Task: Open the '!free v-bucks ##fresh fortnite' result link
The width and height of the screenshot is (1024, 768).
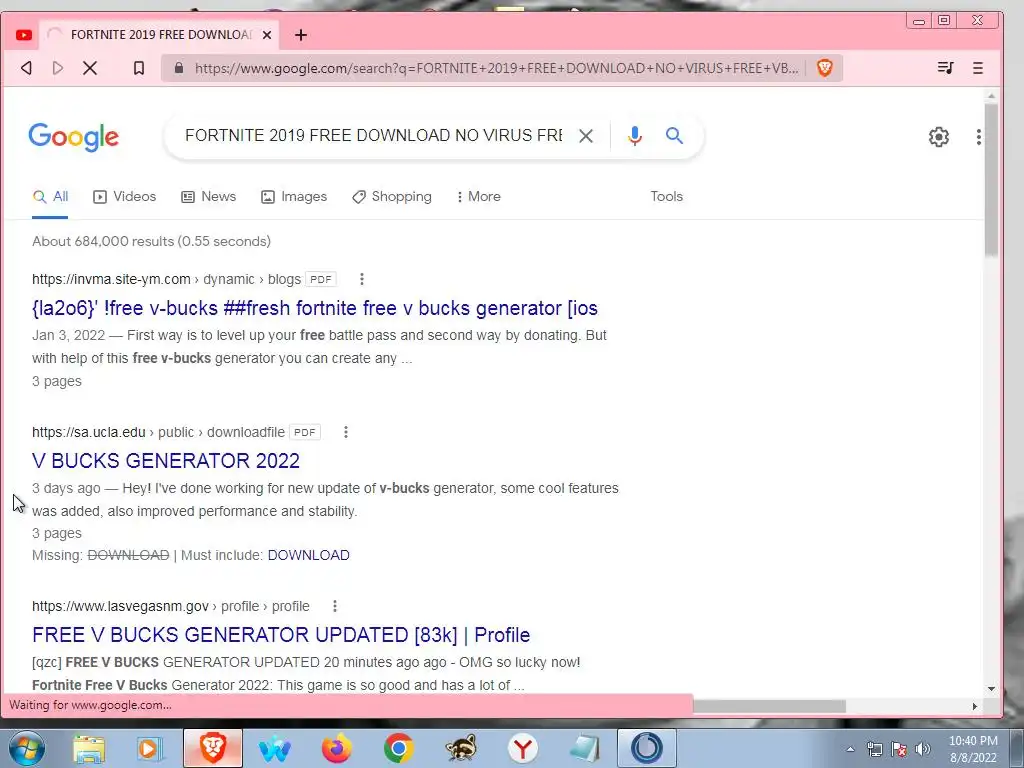Action: click(x=315, y=308)
